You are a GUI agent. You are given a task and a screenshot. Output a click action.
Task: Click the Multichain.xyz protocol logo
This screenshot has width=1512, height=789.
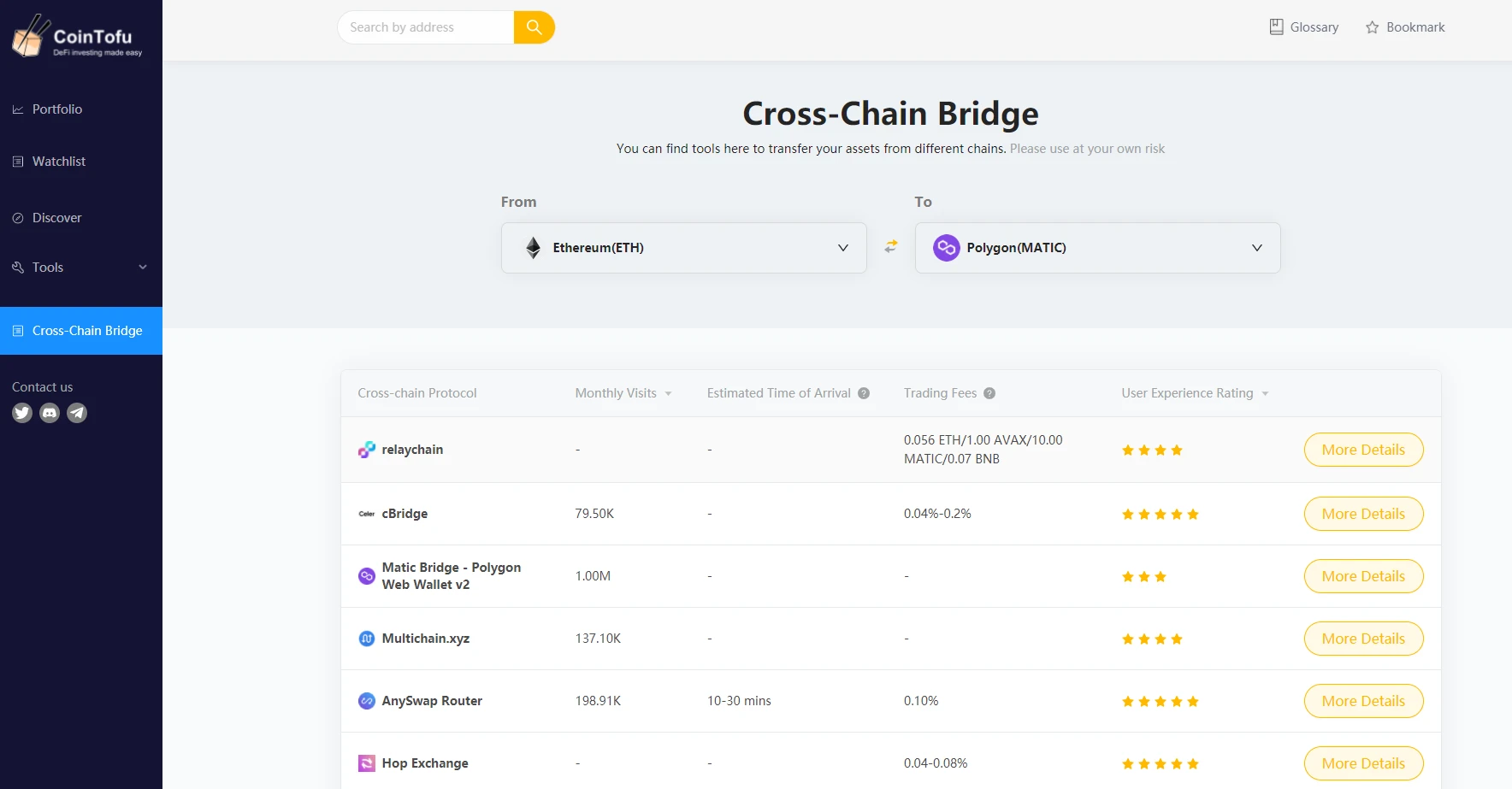click(367, 639)
